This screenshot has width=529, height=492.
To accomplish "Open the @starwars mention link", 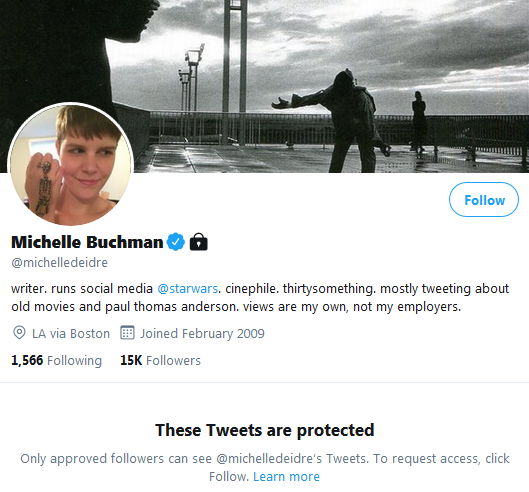I will 188,289.
